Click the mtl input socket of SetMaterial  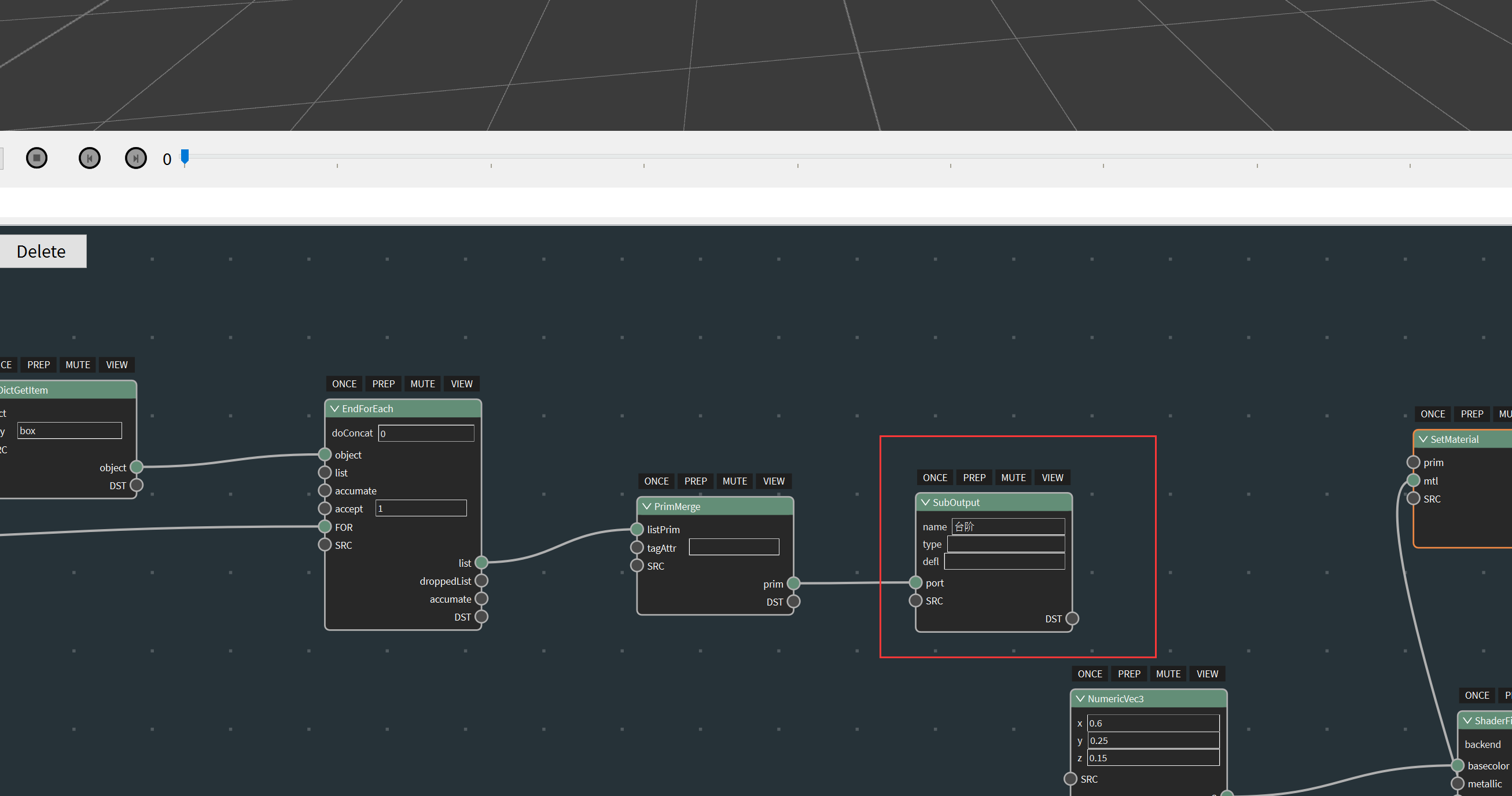click(x=1414, y=480)
